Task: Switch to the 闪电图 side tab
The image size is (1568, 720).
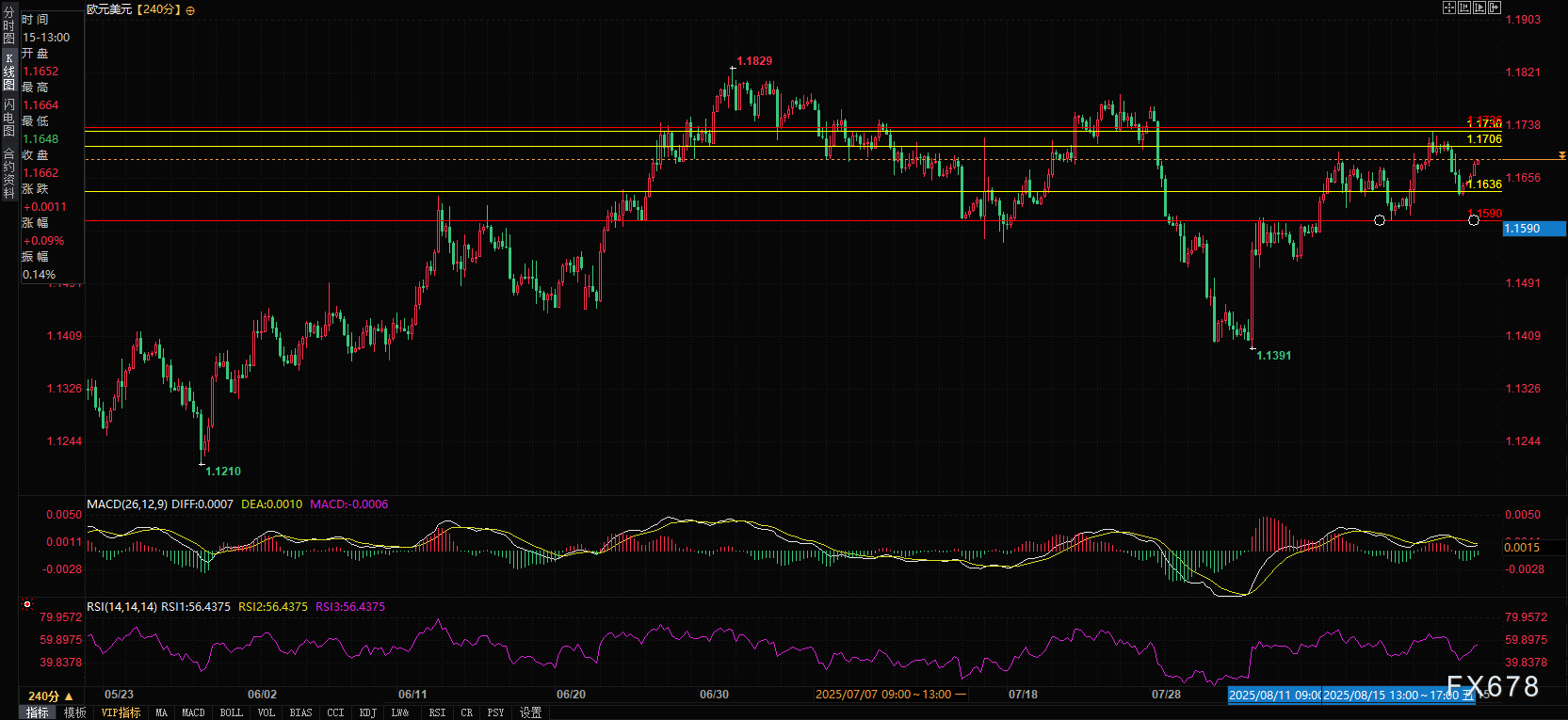Action: click(8, 119)
